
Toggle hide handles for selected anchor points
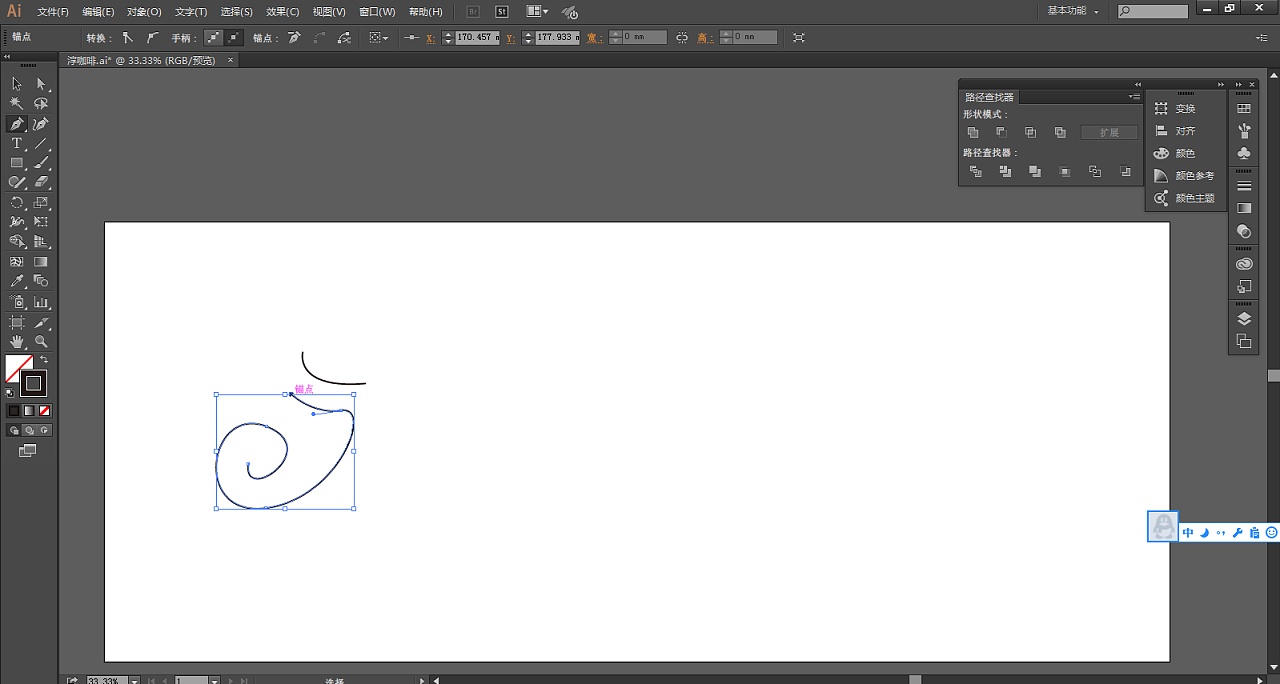[233, 37]
